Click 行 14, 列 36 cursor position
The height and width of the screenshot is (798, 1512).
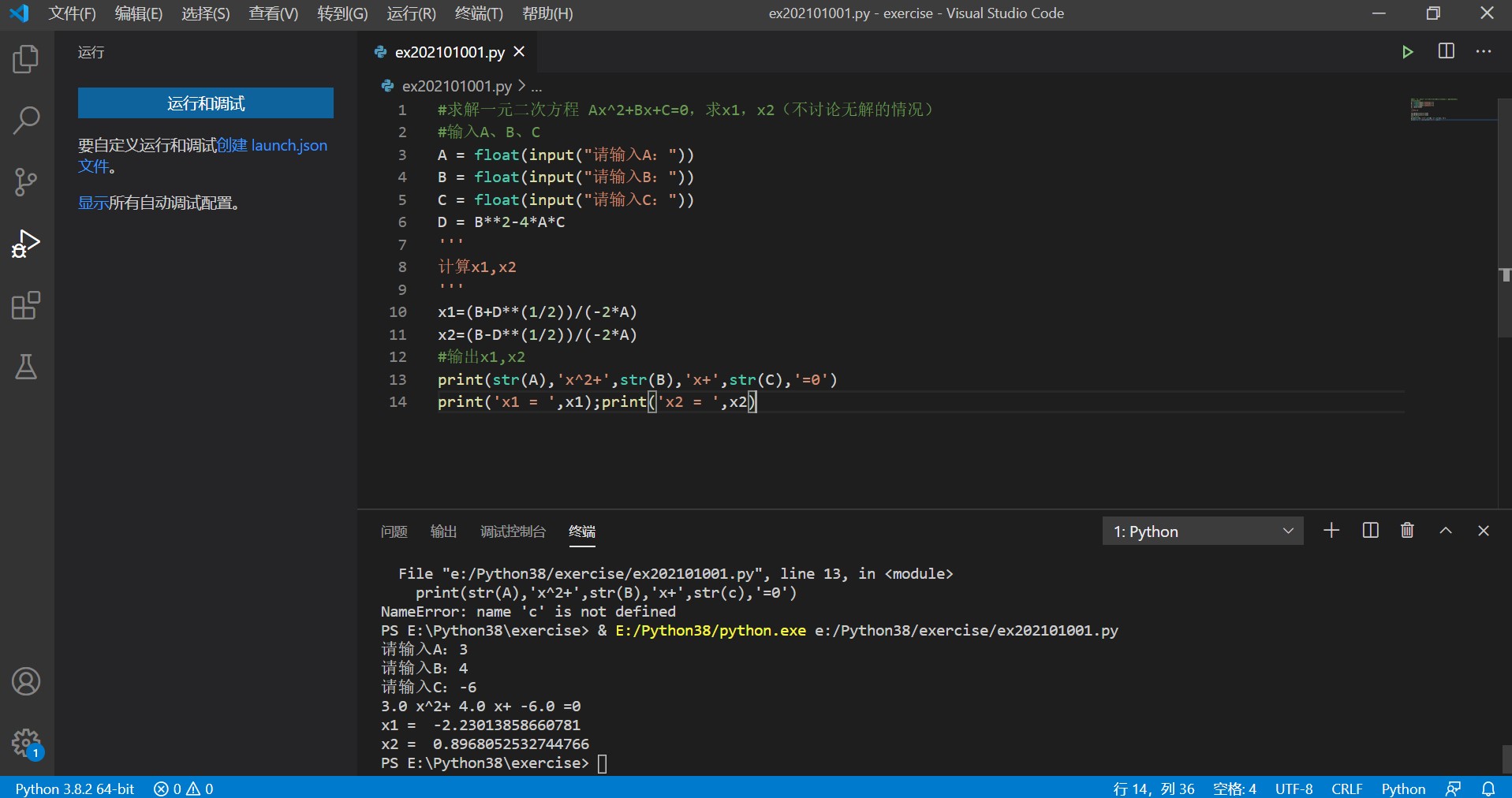click(x=1153, y=789)
